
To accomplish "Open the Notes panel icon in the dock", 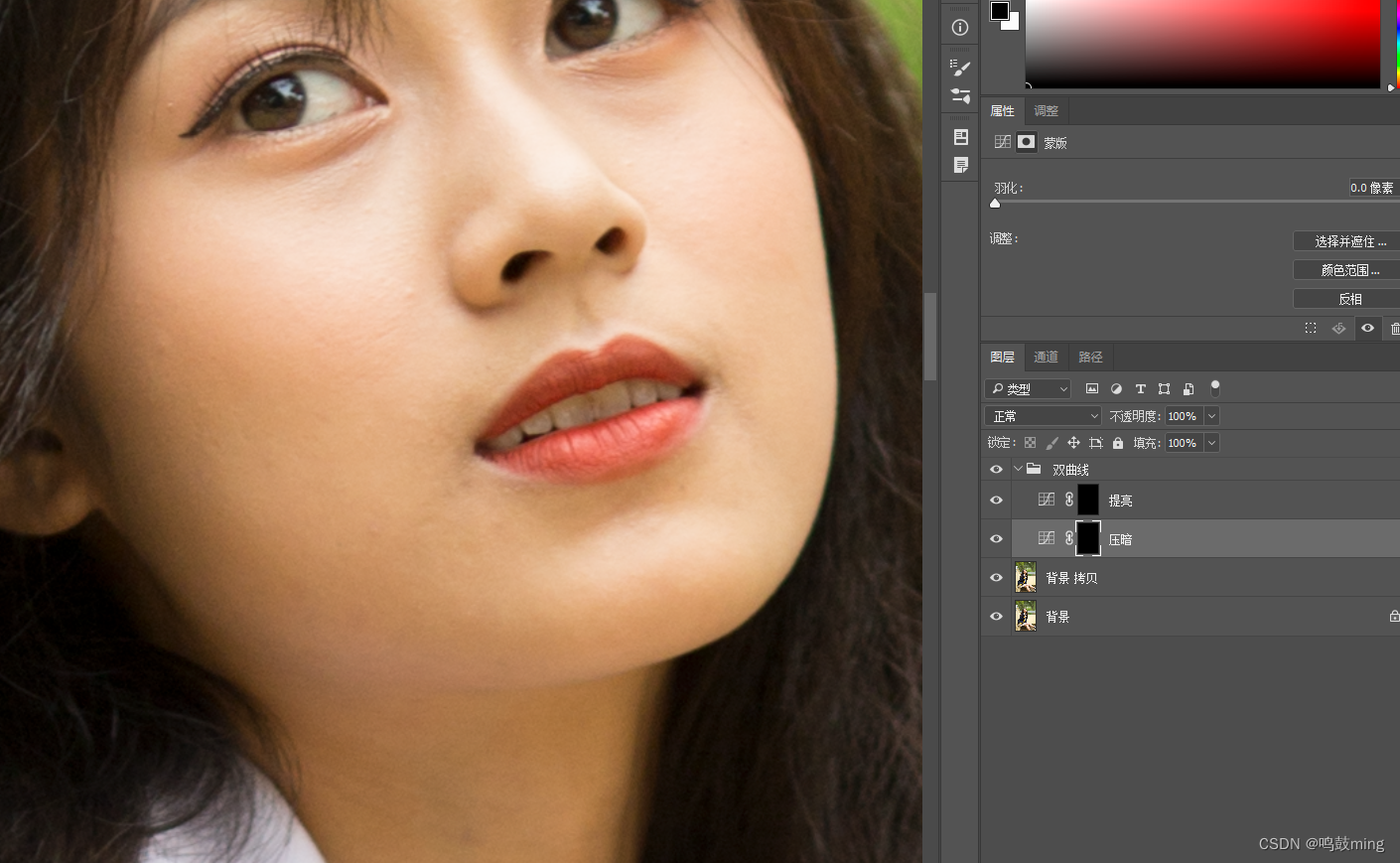I will click(960, 165).
